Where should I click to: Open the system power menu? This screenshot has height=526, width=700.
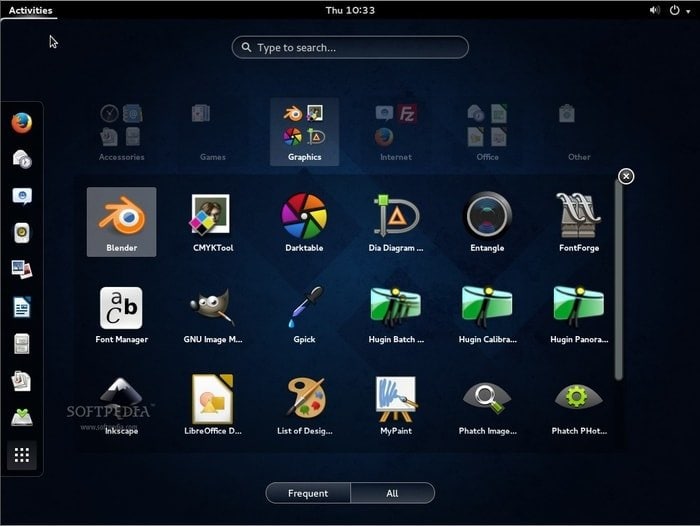tap(679, 10)
